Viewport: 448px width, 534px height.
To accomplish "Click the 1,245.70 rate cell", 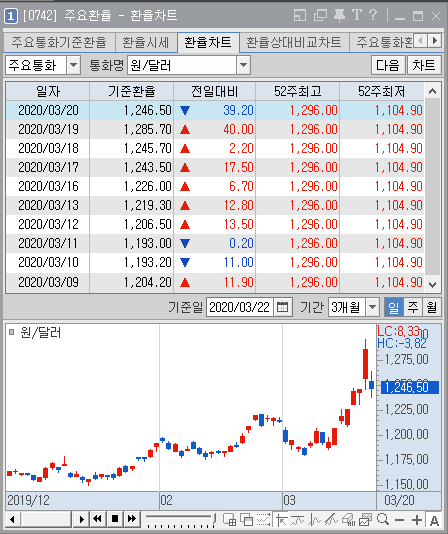I will click(132, 148).
